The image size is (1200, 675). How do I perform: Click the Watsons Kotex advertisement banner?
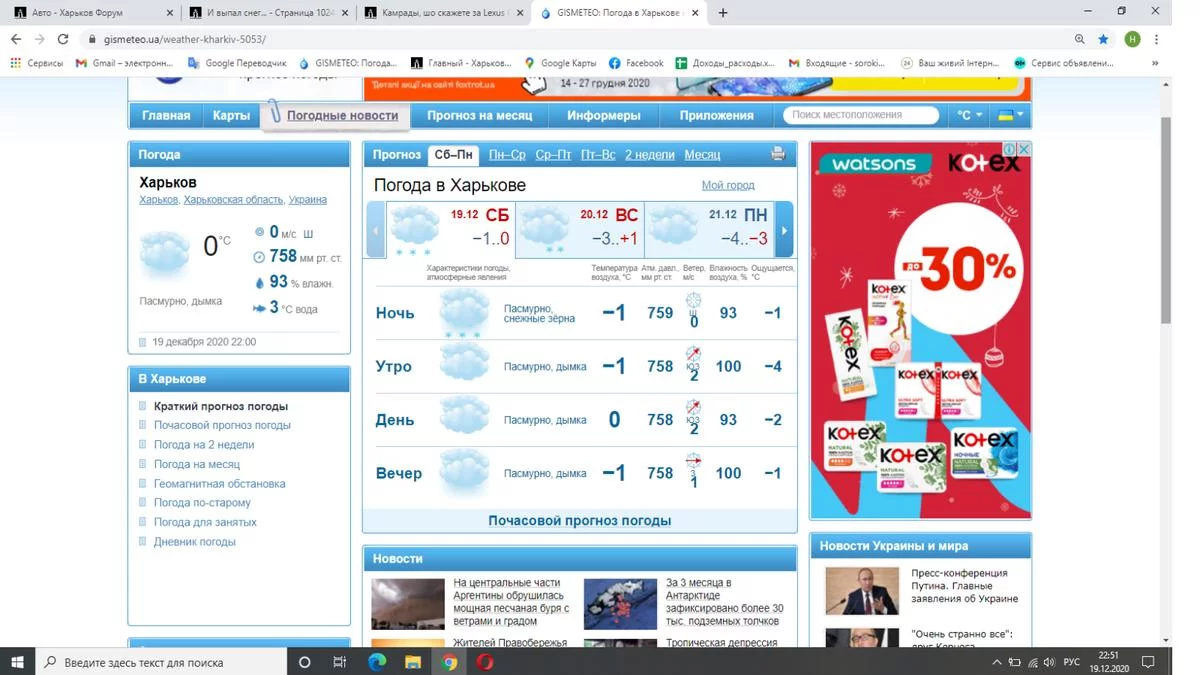click(920, 330)
